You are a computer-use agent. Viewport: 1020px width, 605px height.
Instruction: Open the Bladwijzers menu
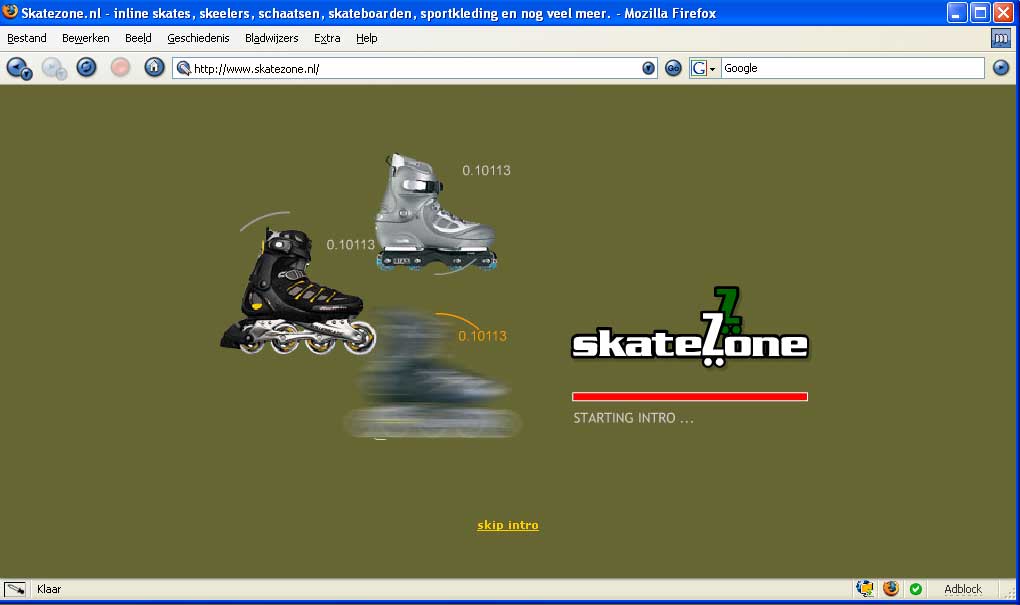point(272,38)
